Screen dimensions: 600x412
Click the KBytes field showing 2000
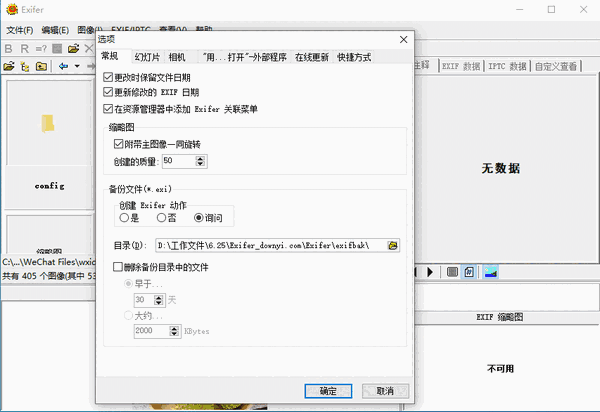pos(152,331)
